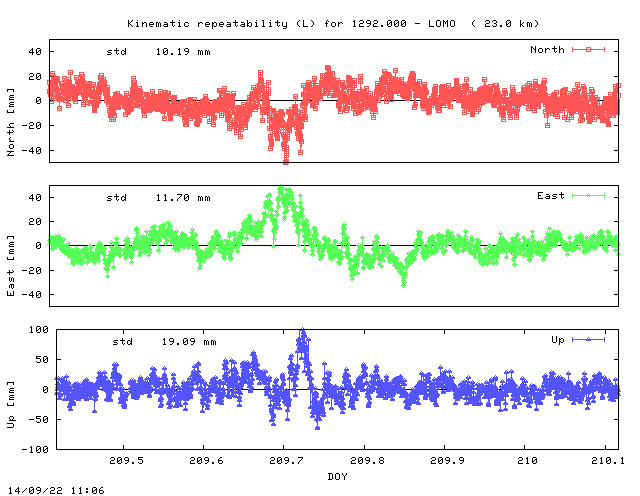The width and height of the screenshot is (640, 496).
Task: Click the 209.7 x-axis tick label
Action: [x=287, y=460]
